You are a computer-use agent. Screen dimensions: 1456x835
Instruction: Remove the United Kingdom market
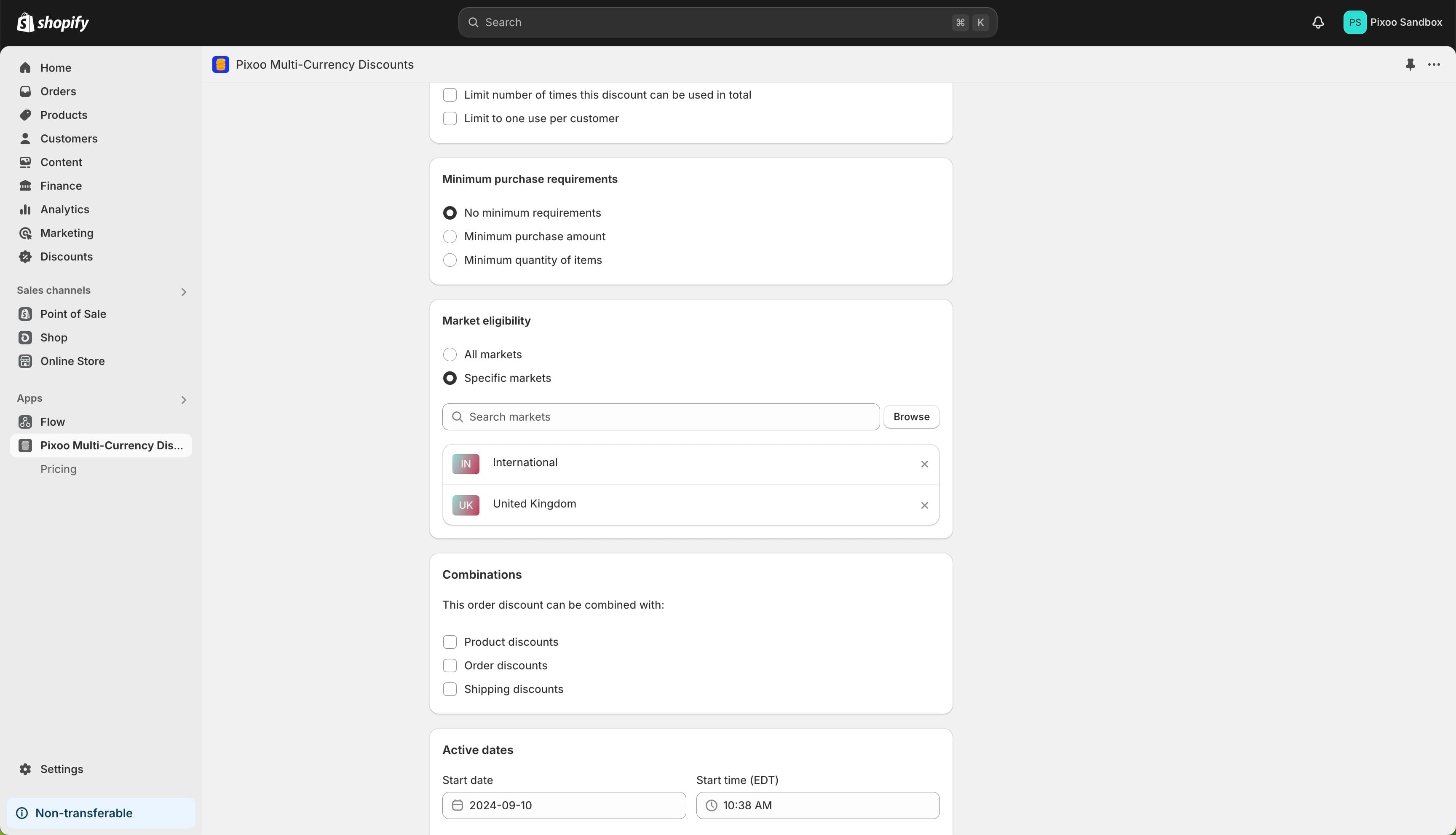coord(924,505)
